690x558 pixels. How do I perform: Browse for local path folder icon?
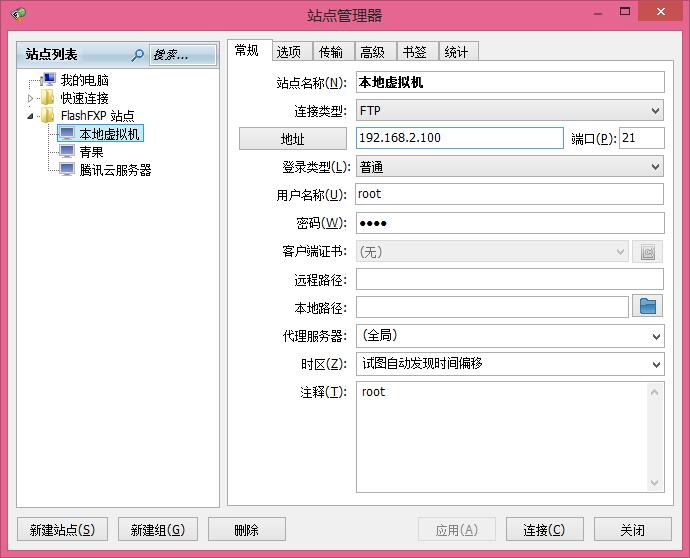click(x=648, y=306)
